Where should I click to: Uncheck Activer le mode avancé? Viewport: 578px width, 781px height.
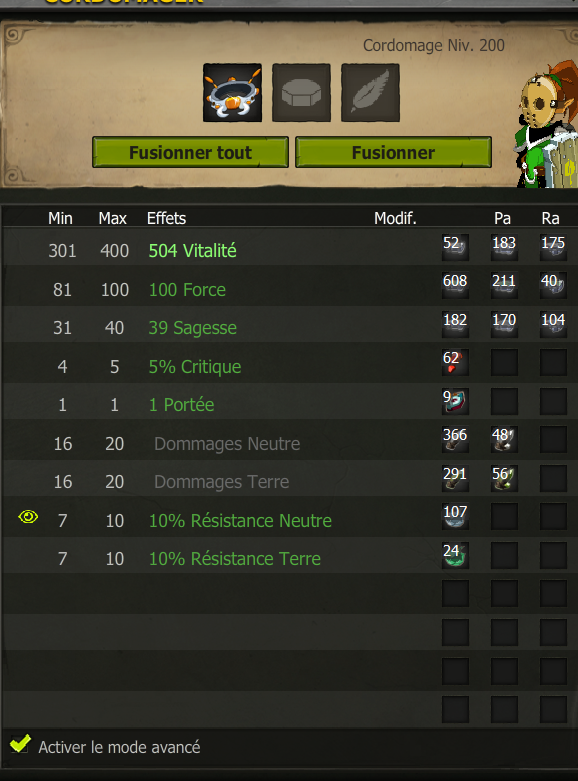pyautogui.click(x=19, y=744)
